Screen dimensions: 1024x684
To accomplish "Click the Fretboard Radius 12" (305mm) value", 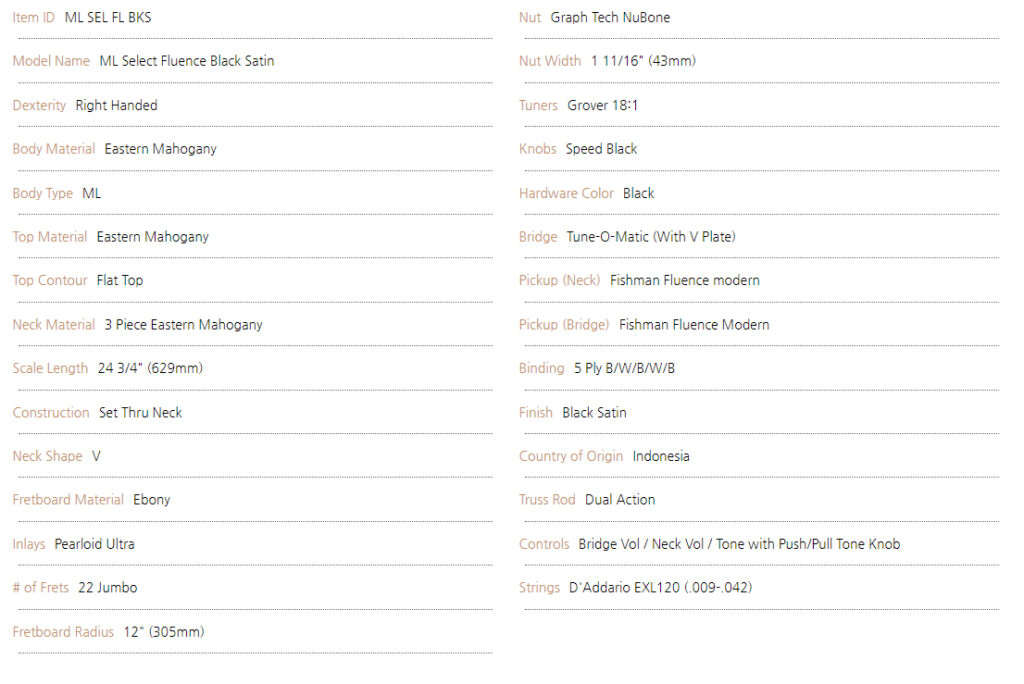I will [x=164, y=632].
